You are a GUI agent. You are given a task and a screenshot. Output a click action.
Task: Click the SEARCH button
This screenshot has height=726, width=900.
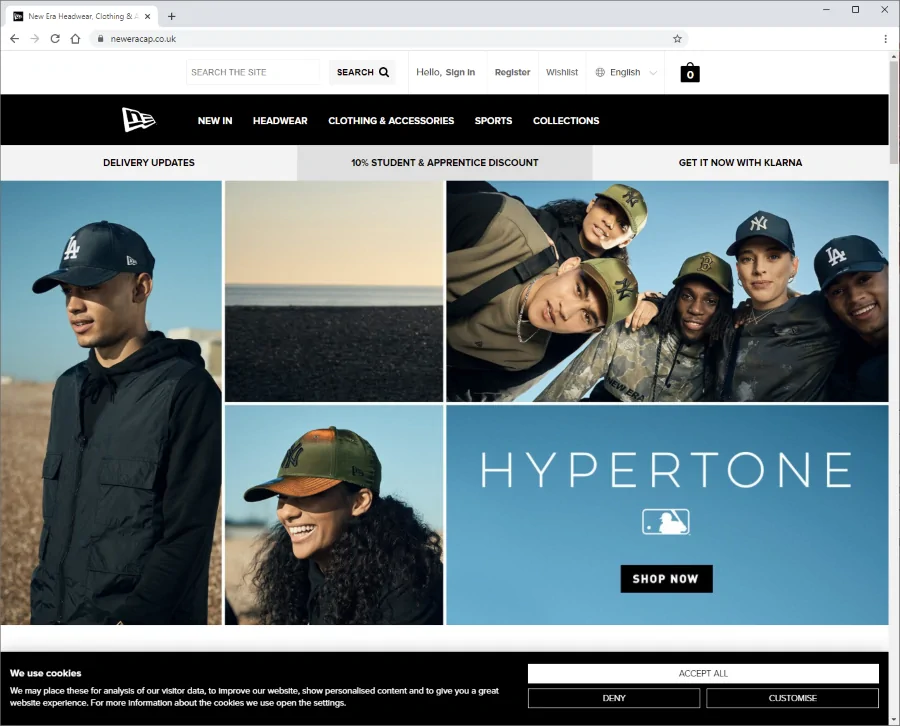tap(362, 72)
